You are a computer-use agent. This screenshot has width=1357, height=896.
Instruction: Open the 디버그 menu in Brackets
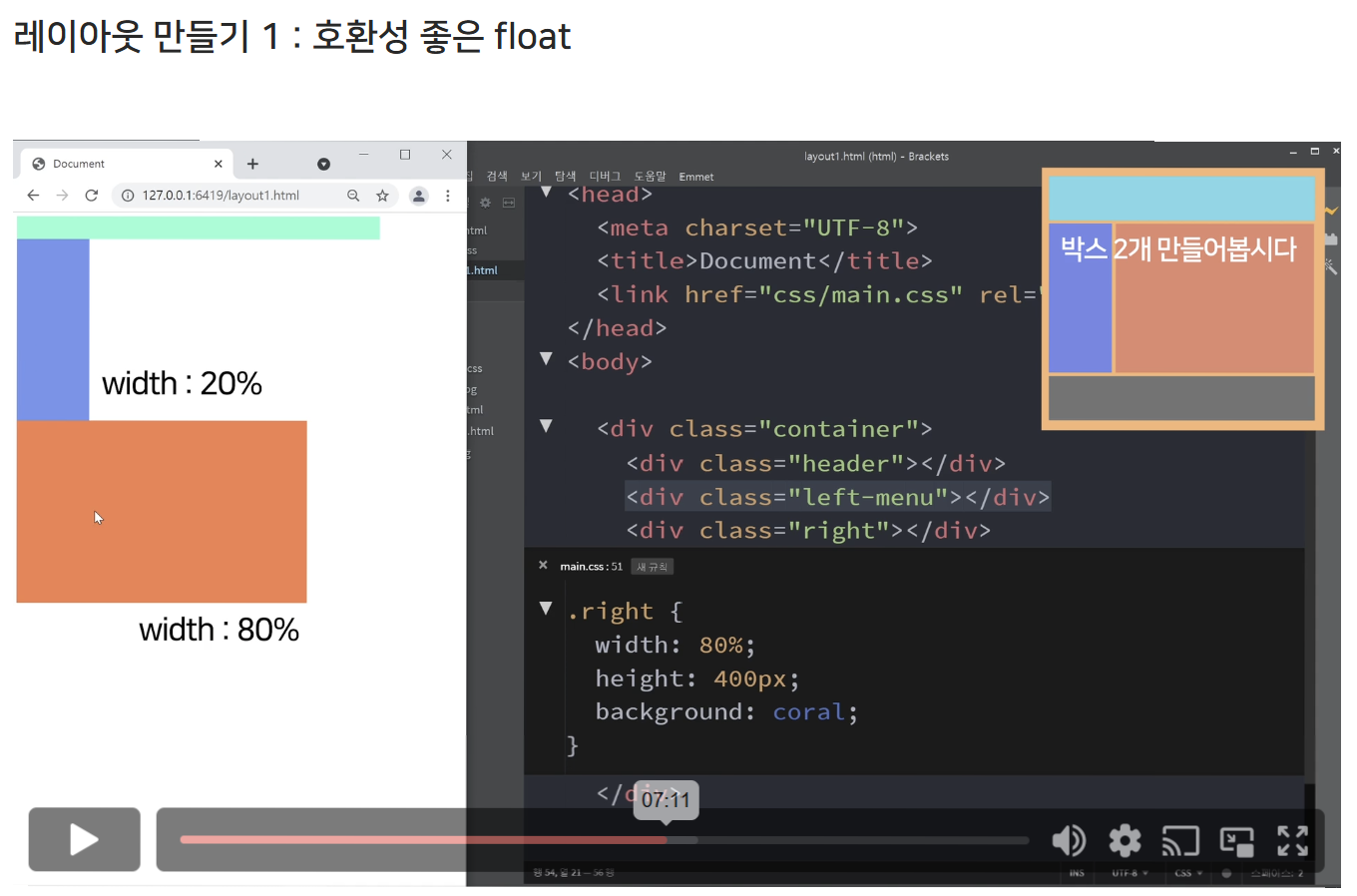tap(605, 176)
